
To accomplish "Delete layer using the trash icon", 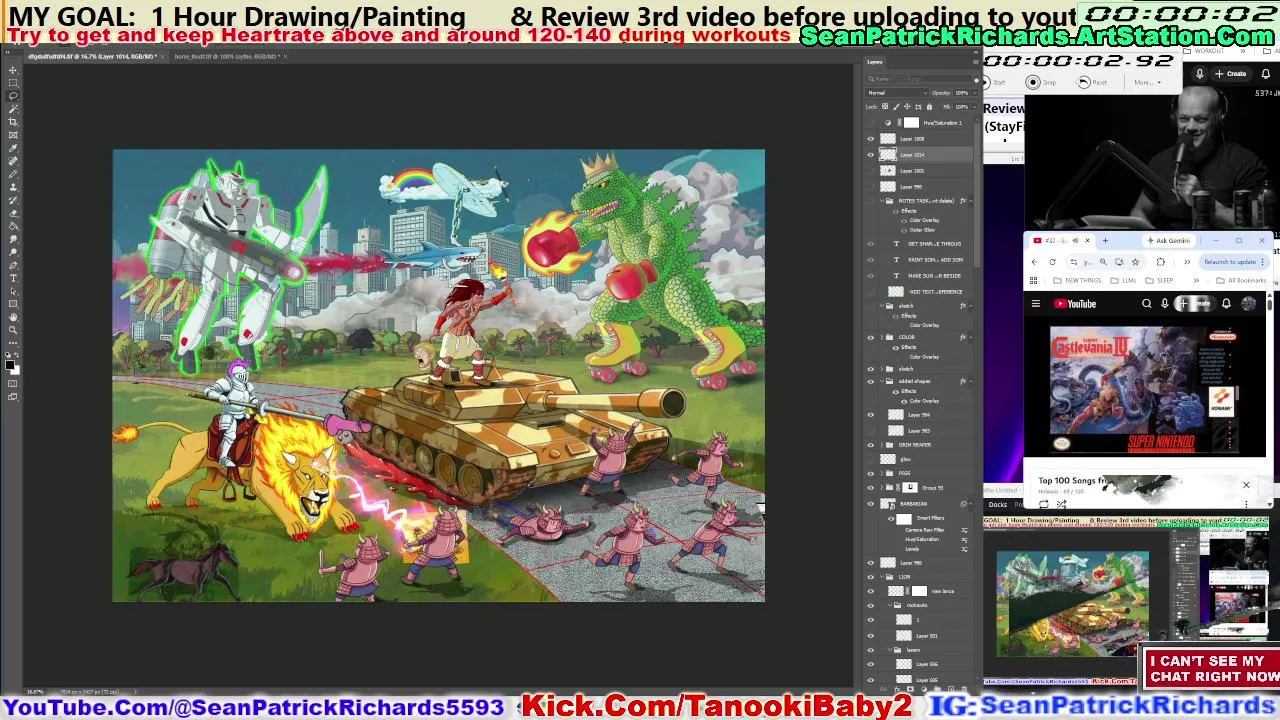I will point(964,689).
